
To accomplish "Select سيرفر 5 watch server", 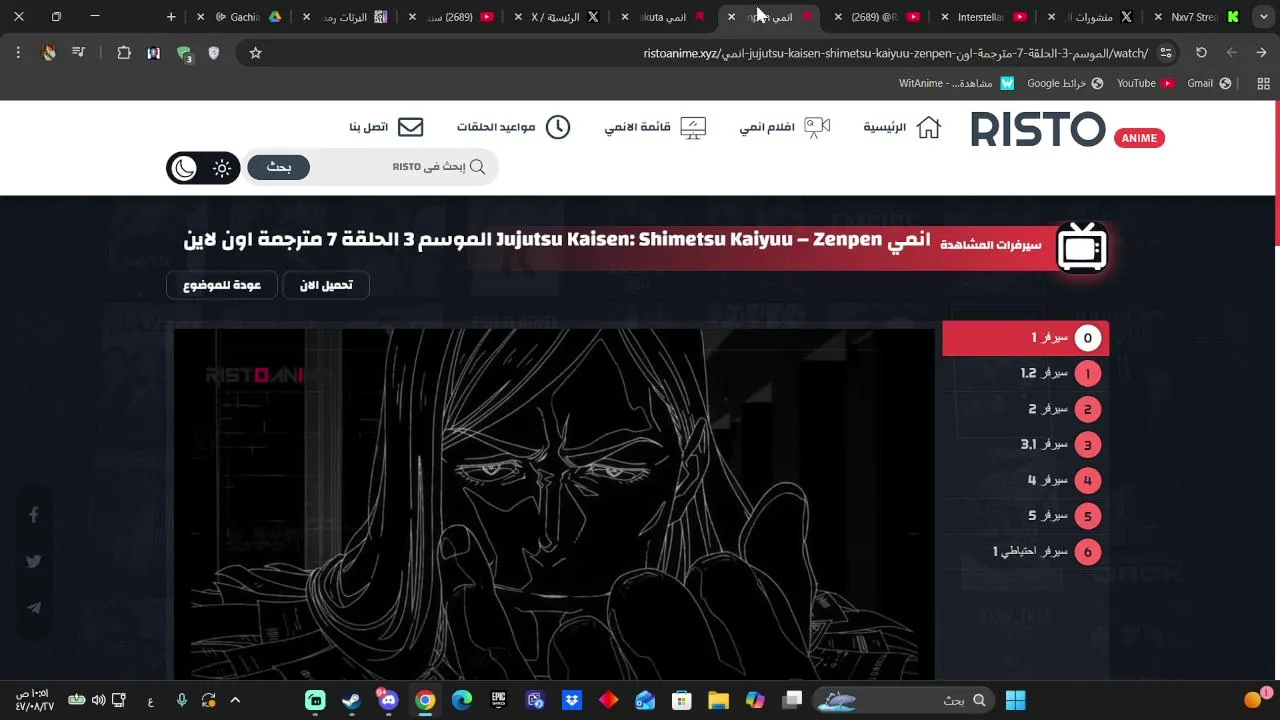I will coord(1025,516).
